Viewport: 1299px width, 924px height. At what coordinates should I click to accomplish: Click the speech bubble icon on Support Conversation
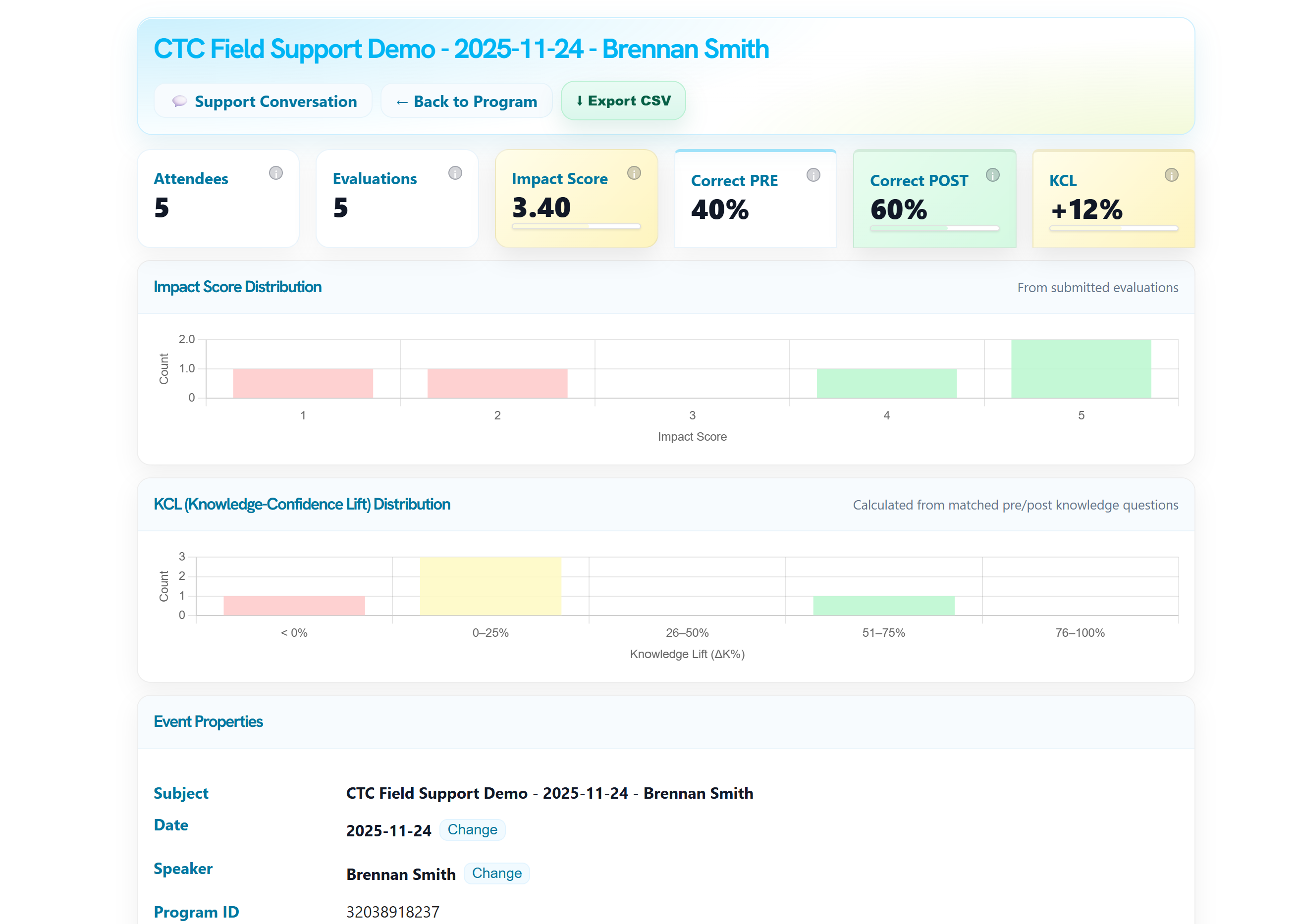click(180, 101)
